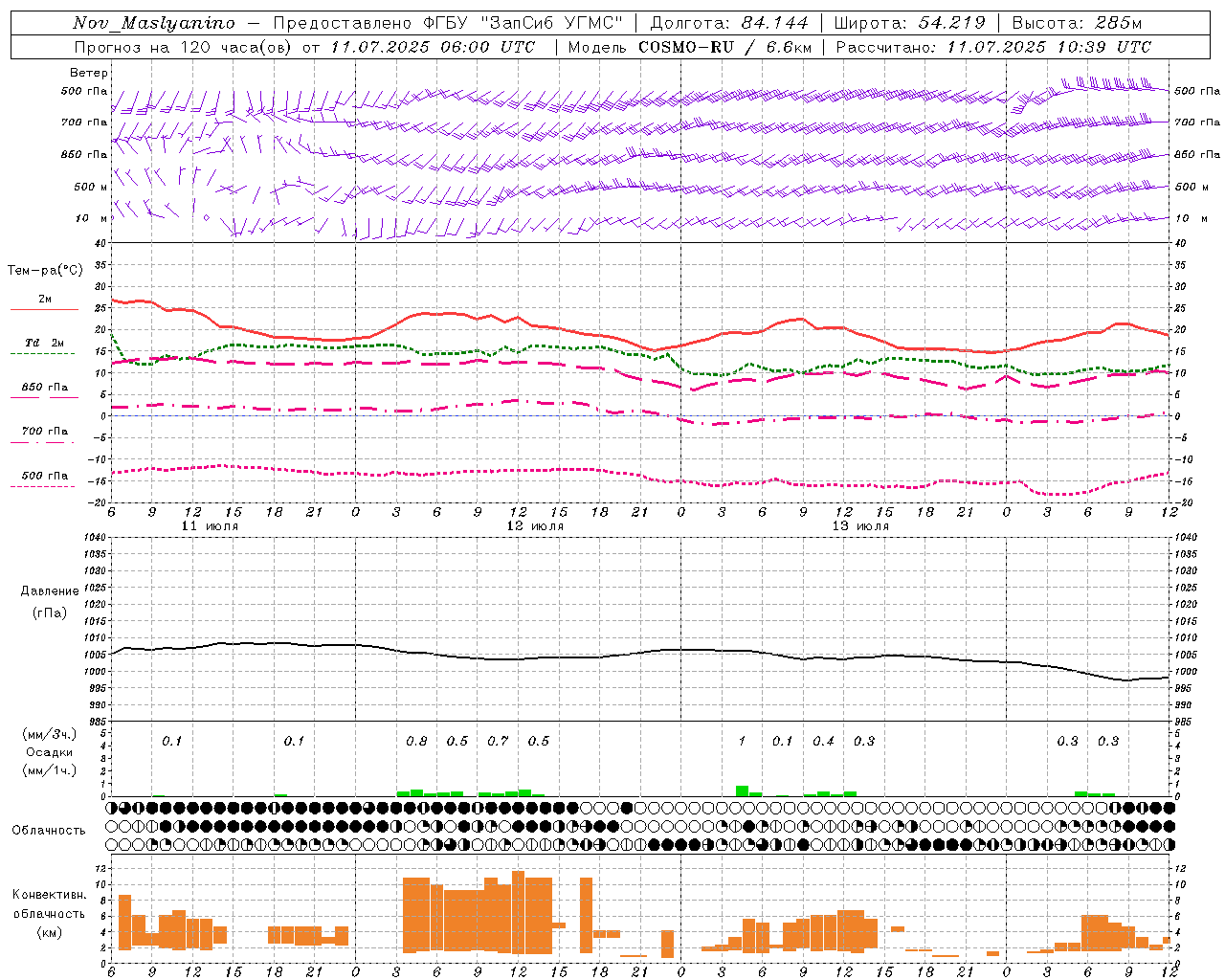Click the Осадки label
Viewport: 1225px width, 980px height.
pyautogui.click(x=50, y=752)
